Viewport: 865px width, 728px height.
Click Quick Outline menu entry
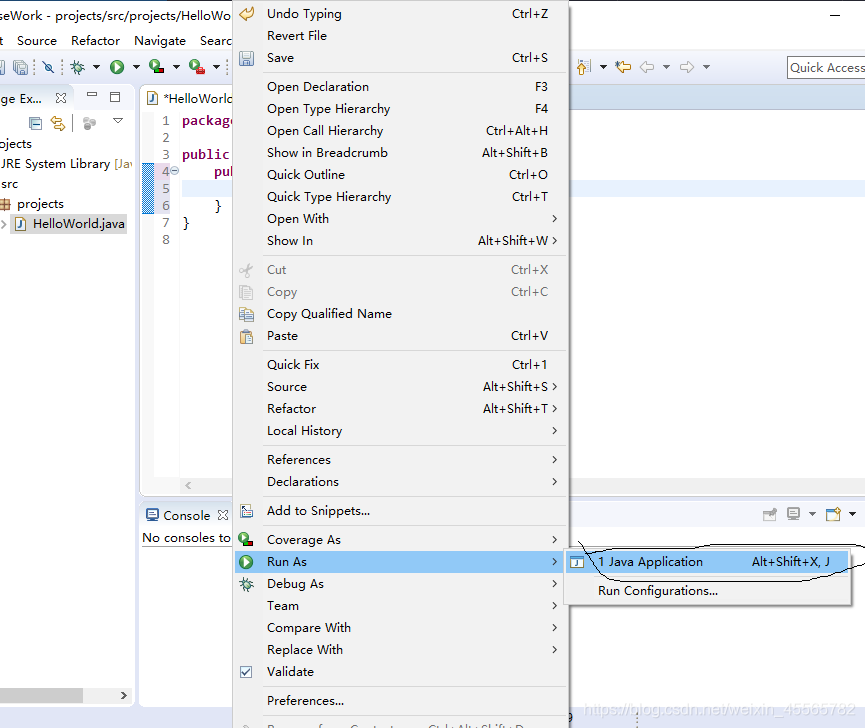pos(401,175)
